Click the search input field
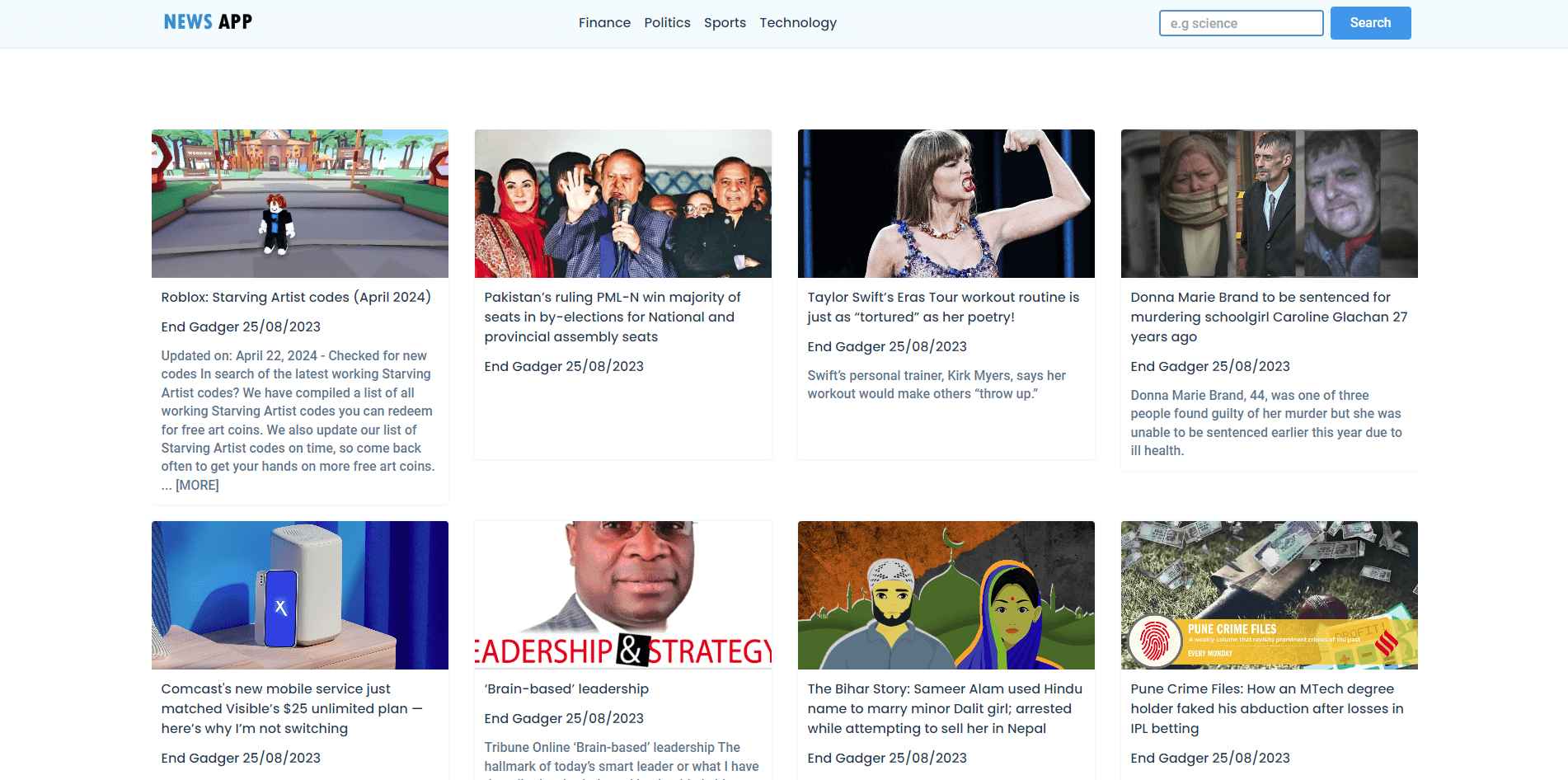1568x780 pixels. pos(1241,22)
